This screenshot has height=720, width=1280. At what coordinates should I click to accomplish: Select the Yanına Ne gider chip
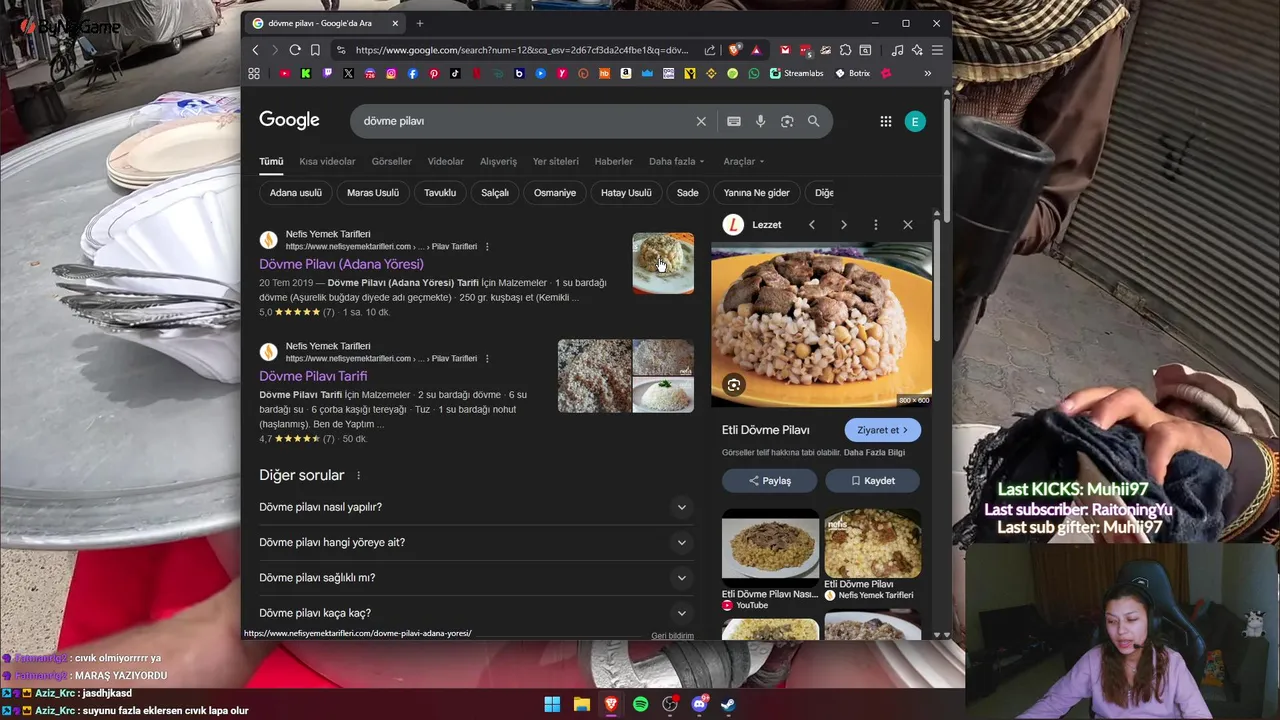click(x=756, y=192)
